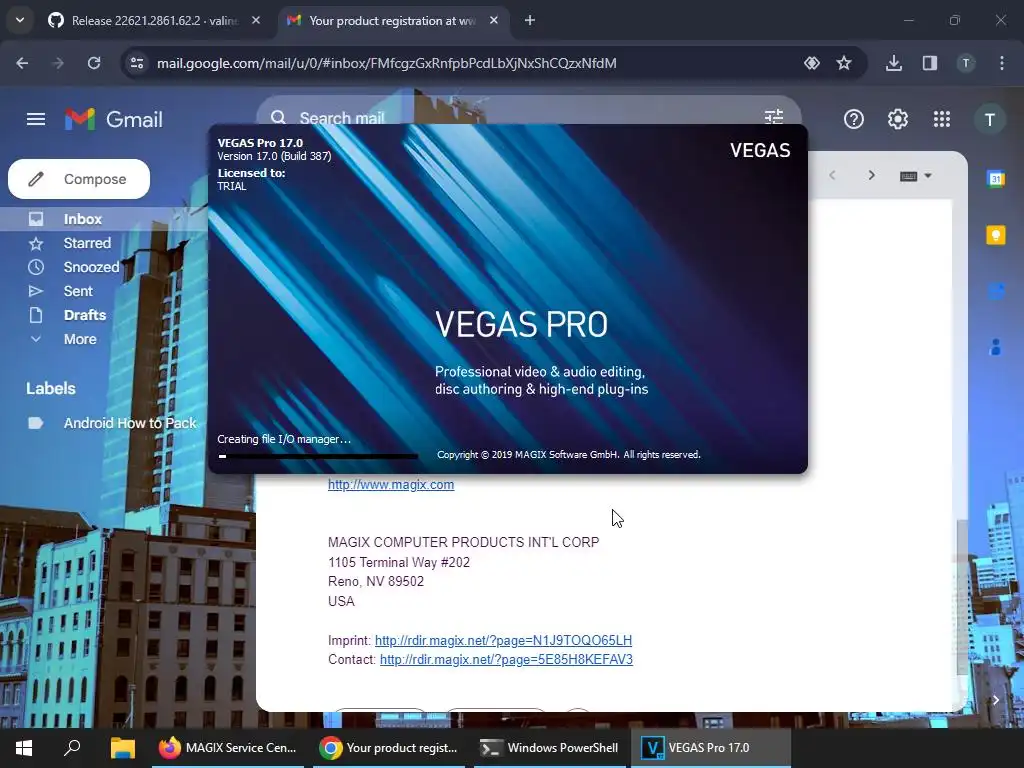Open the Google account avatar T in Gmail
This screenshot has width=1024, height=768.
pyautogui.click(x=990, y=120)
